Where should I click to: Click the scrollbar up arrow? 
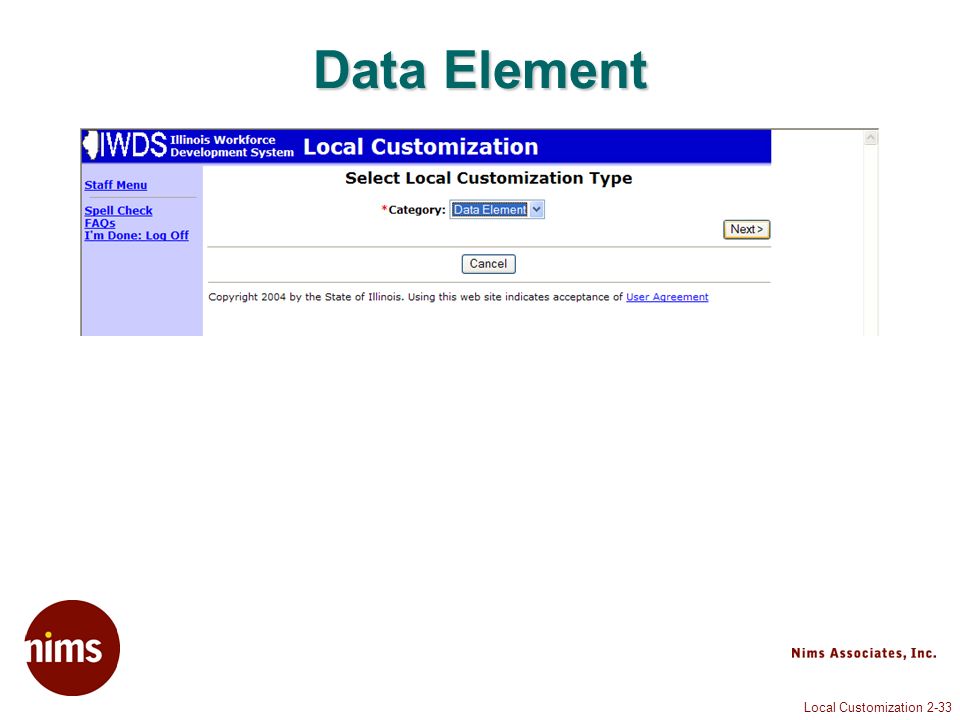pyautogui.click(x=870, y=138)
